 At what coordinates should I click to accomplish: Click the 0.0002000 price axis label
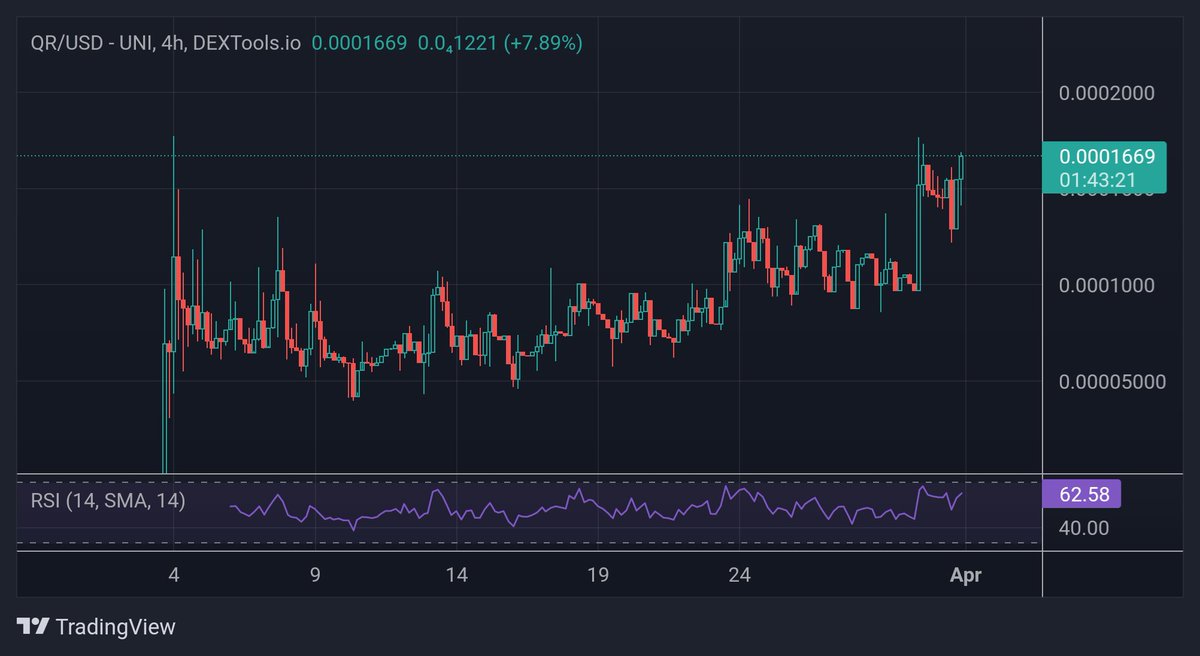1107,93
